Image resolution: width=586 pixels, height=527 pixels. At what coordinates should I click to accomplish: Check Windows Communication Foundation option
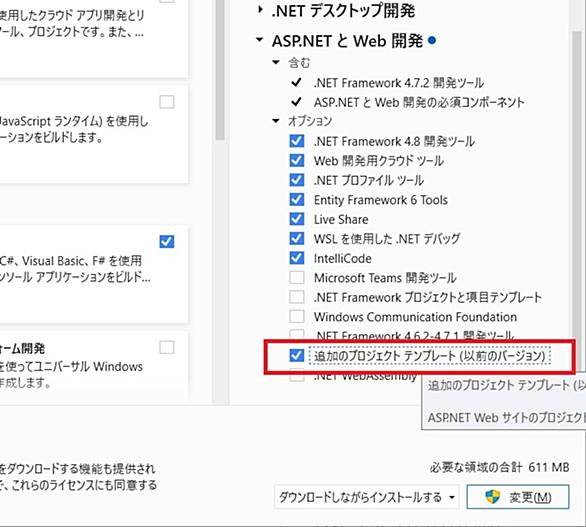pos(297,316)
